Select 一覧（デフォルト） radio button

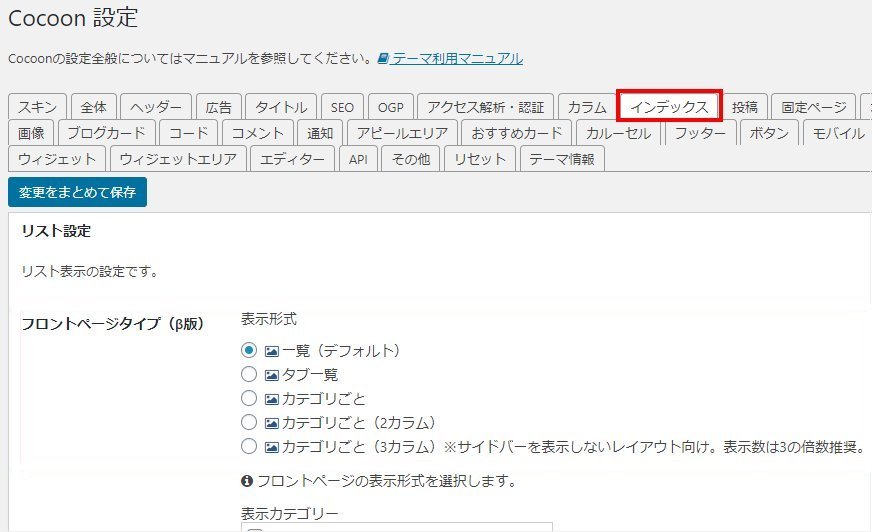coord(249,350)
